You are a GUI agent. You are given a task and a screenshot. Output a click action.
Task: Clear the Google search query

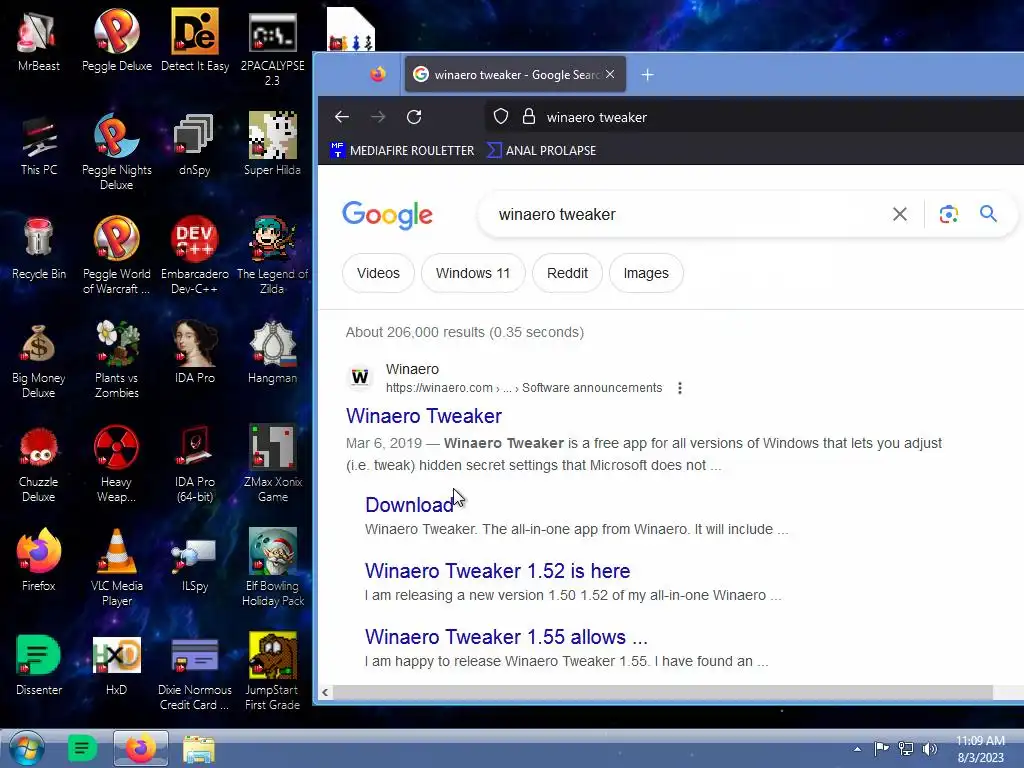tap(899, 214)
